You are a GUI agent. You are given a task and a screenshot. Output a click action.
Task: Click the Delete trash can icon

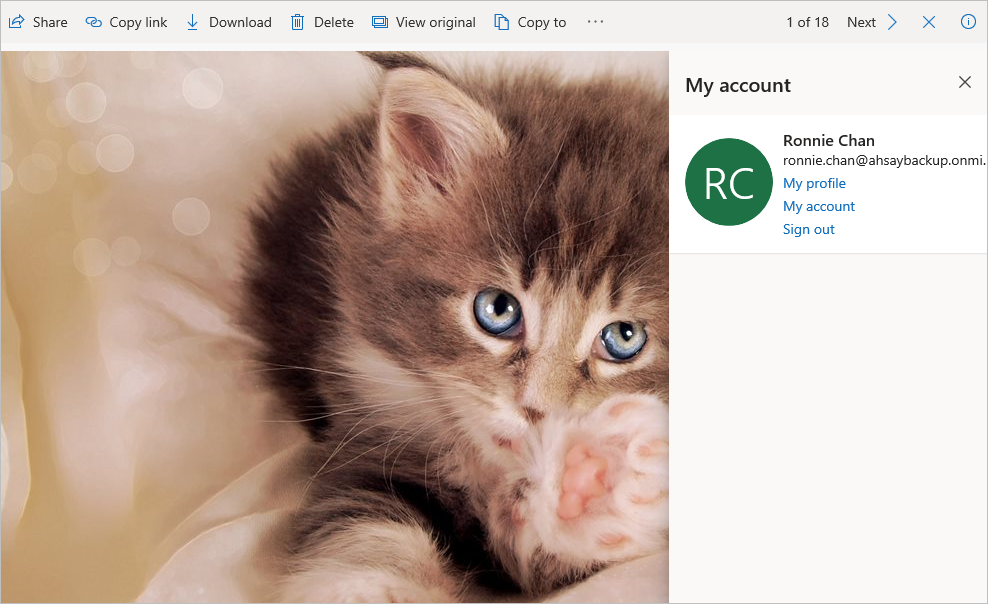298,22
